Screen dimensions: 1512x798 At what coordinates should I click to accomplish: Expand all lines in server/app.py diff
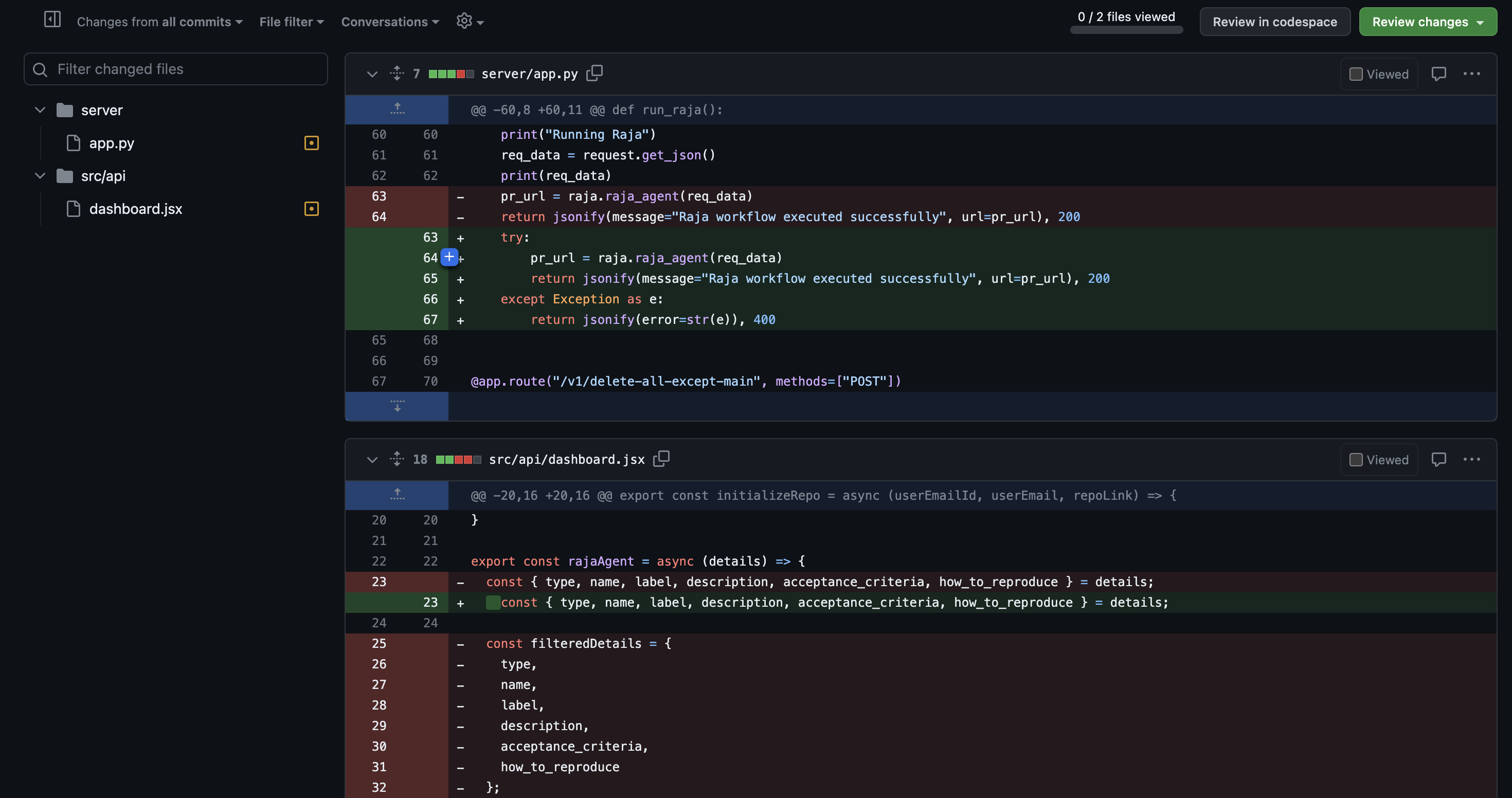point(397,74)
